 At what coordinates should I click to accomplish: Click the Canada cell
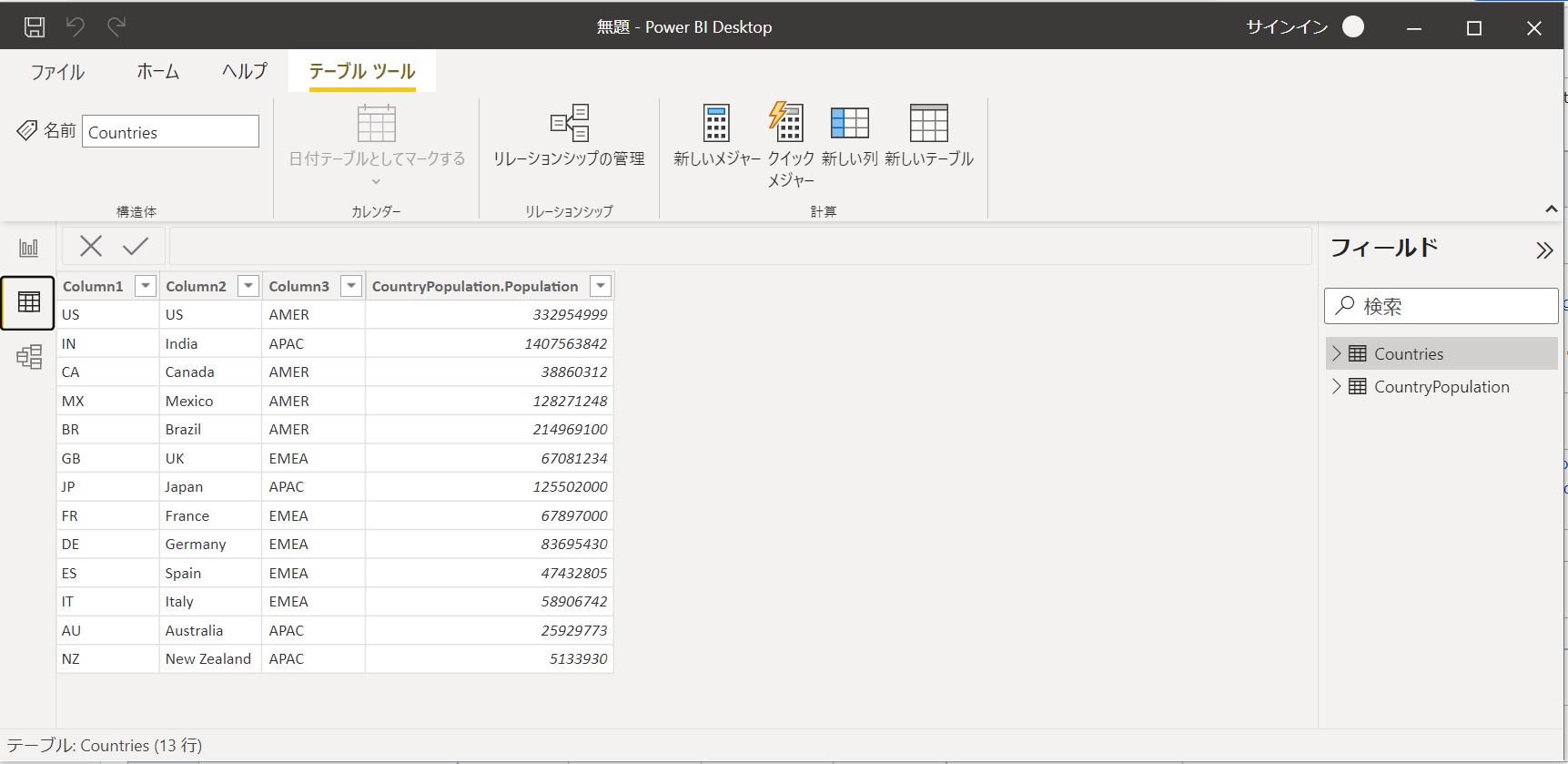210,372
